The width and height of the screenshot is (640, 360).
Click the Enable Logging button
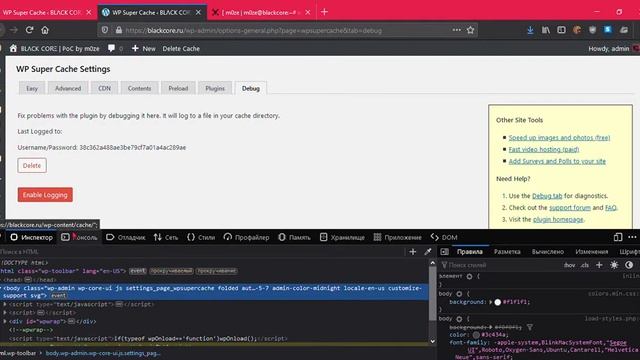pos(45,195)
